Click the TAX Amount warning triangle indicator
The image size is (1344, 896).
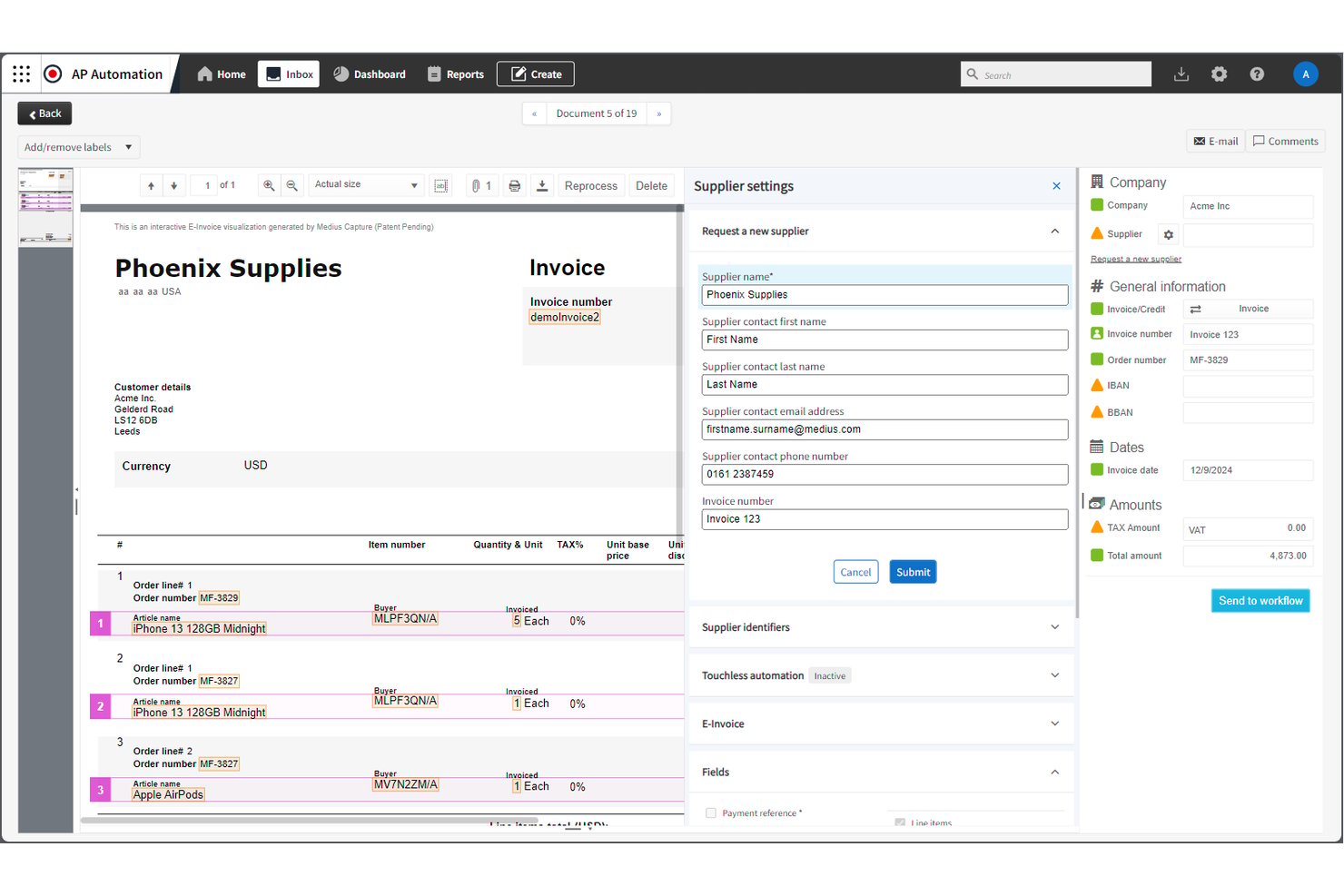coord(1097,527)
